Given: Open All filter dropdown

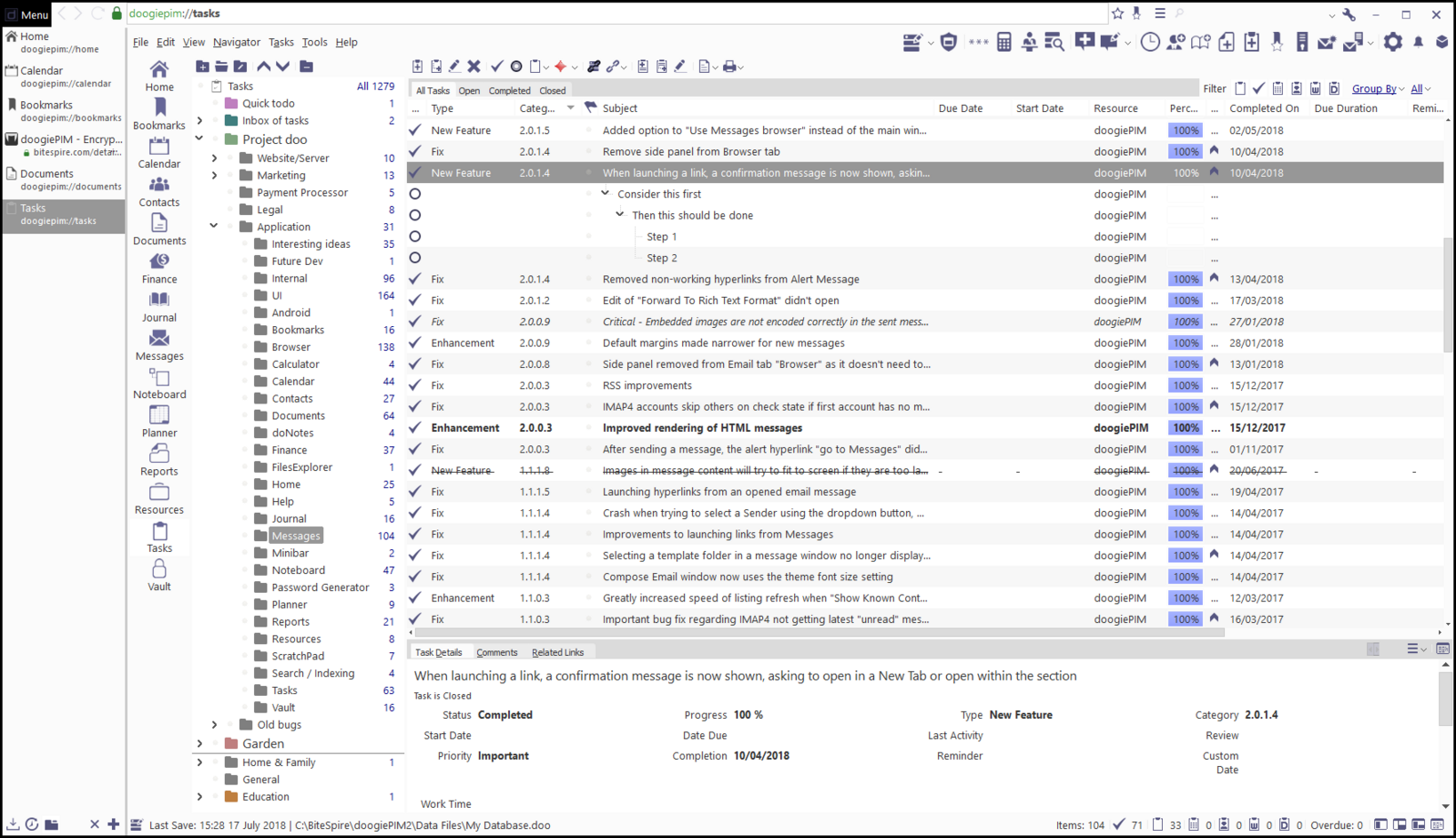Looking at the screenshot, I should coord(1420,88).
